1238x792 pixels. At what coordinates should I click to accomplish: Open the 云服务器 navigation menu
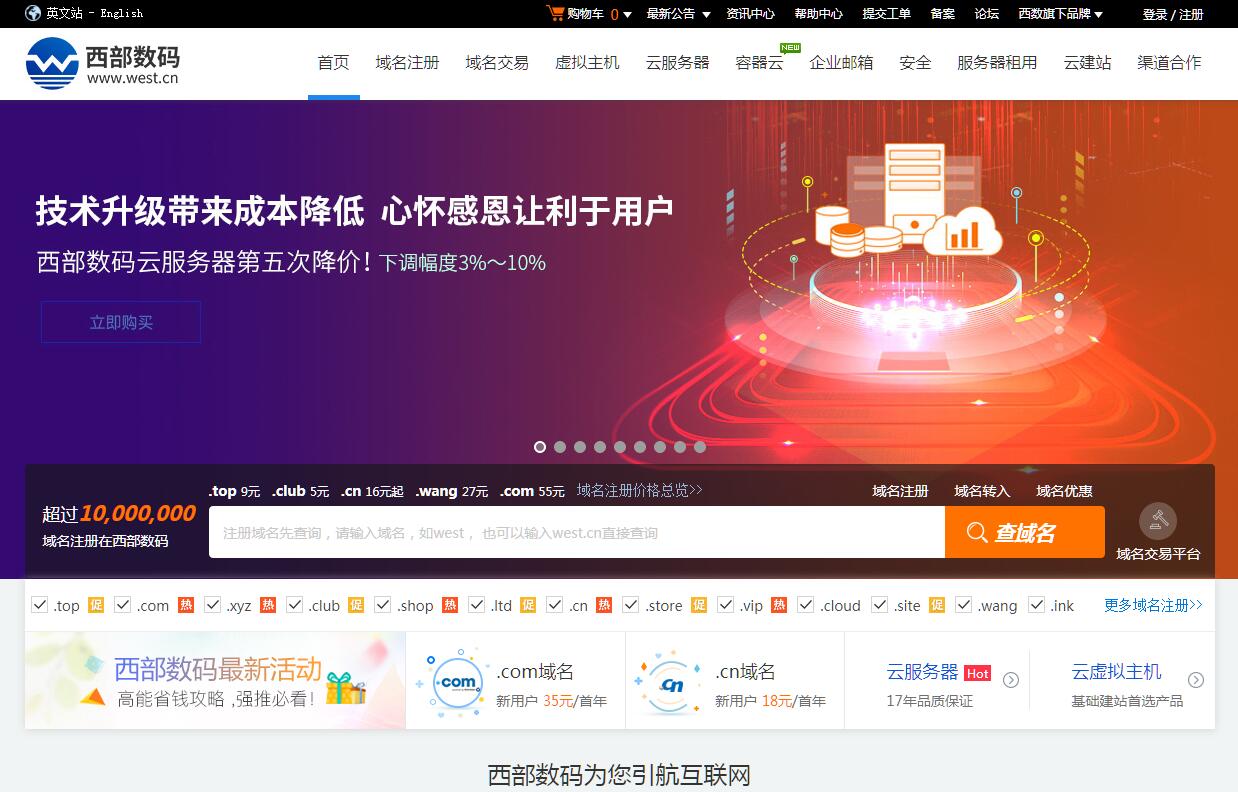[677, 62]
